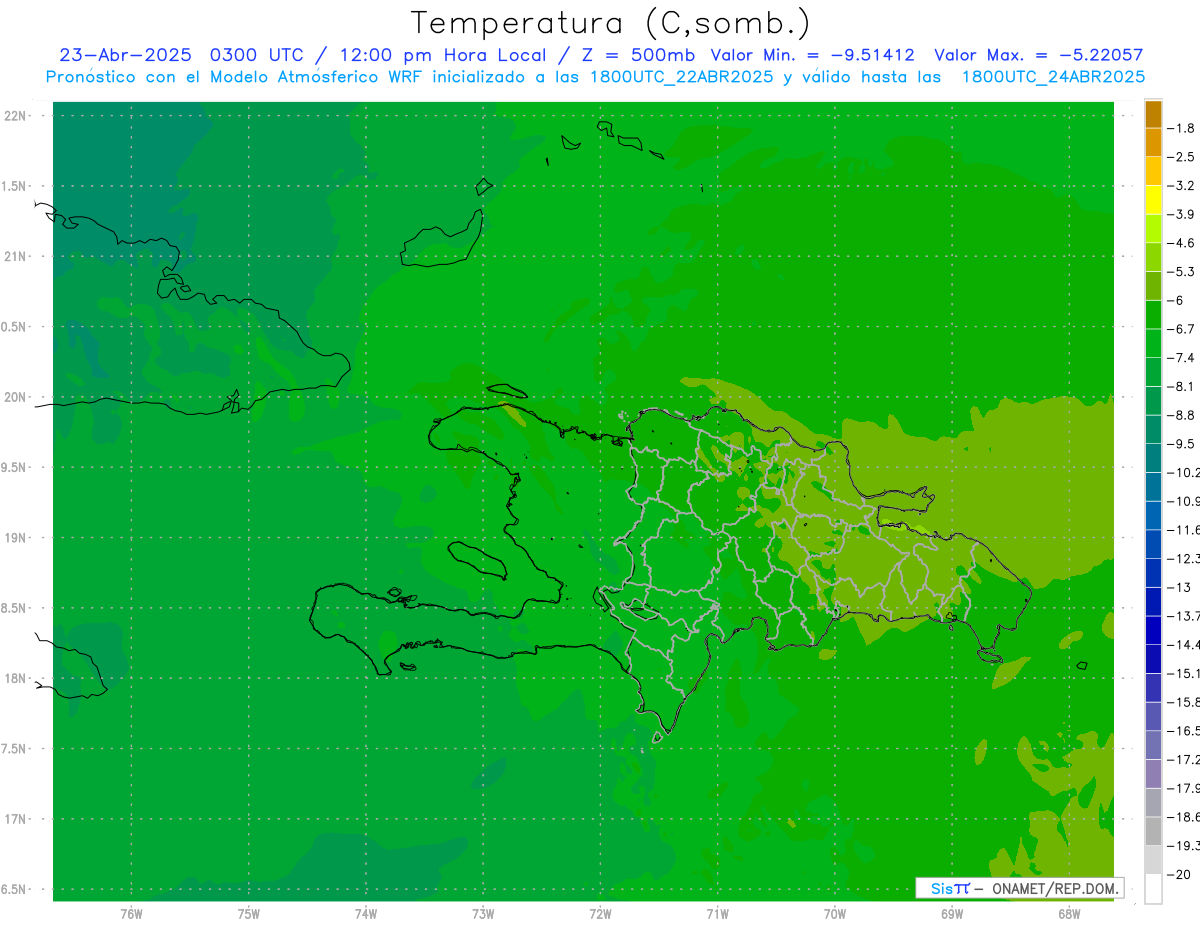Click the '69W' longitude axis label
The height and width of the screenshot is (927, 1200).
[x=952, y=913]
